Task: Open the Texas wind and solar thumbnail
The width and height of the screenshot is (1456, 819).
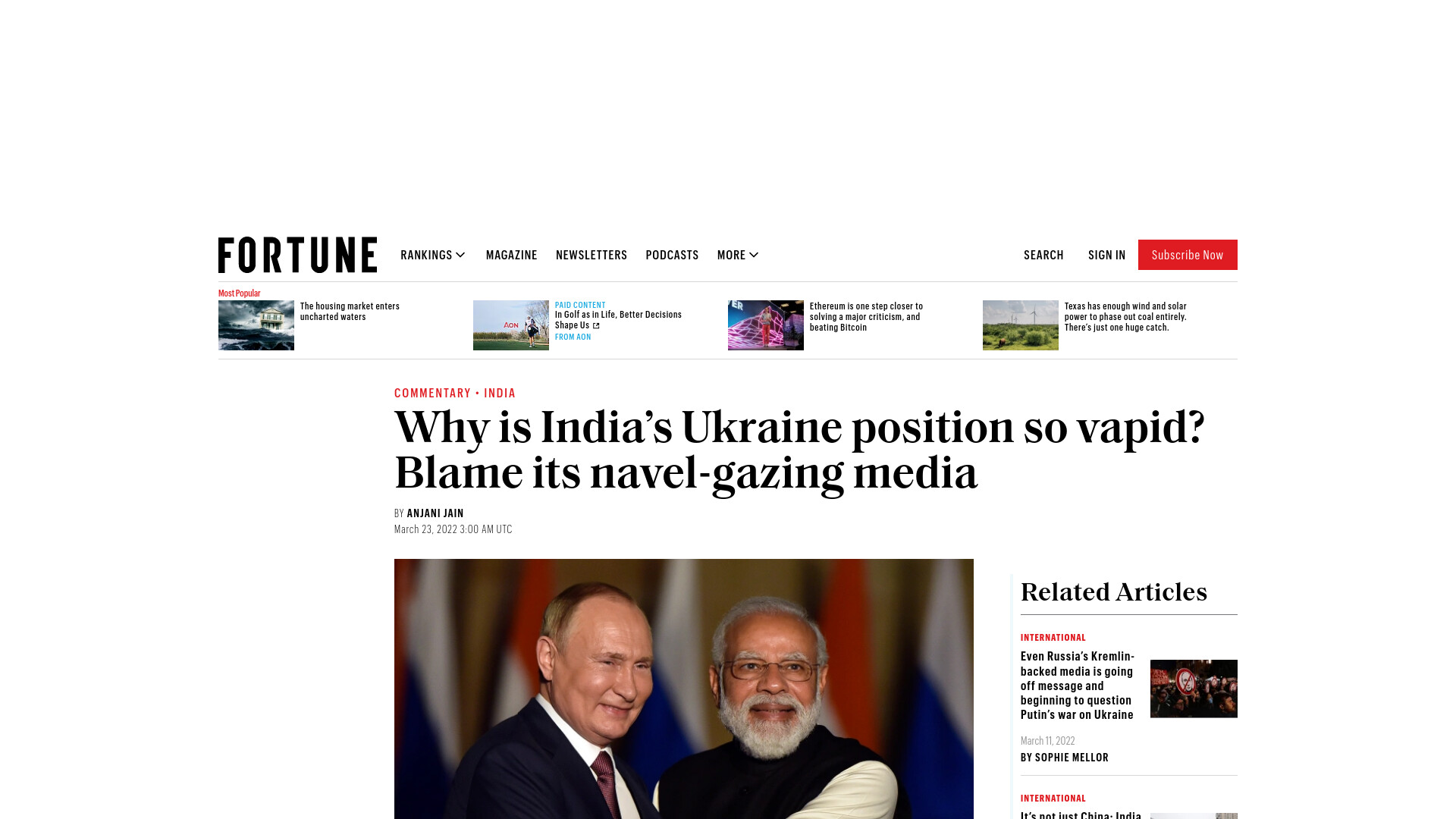Action: (x=1021, y=325)
